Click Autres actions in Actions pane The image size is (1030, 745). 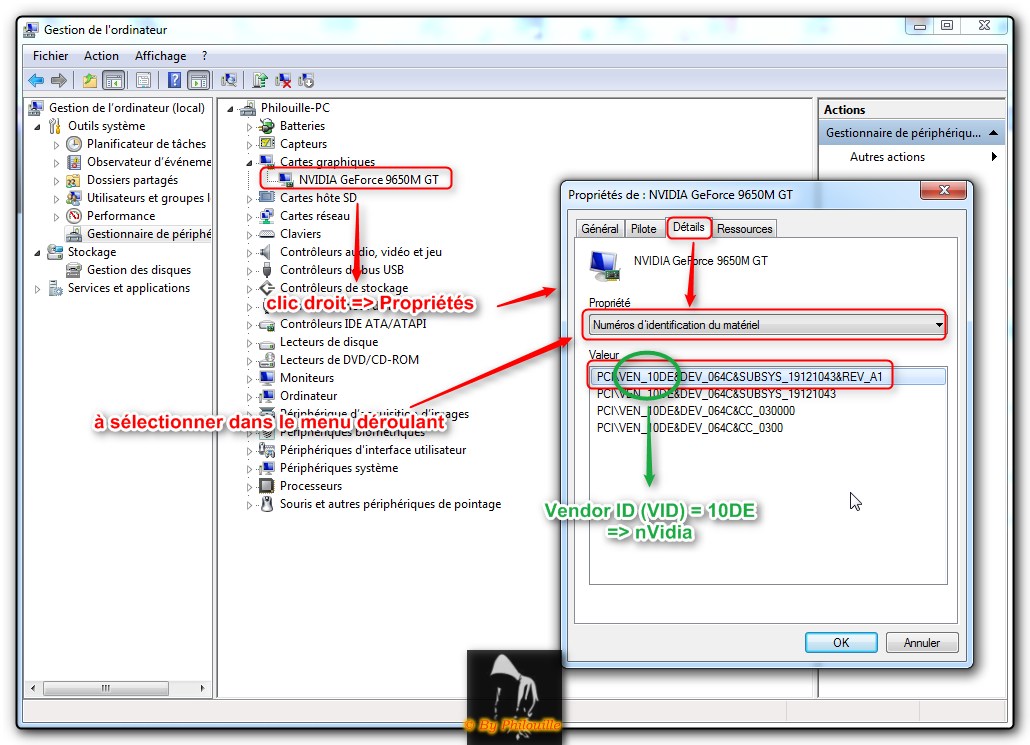pyautogui.click(x=887, y=156)
